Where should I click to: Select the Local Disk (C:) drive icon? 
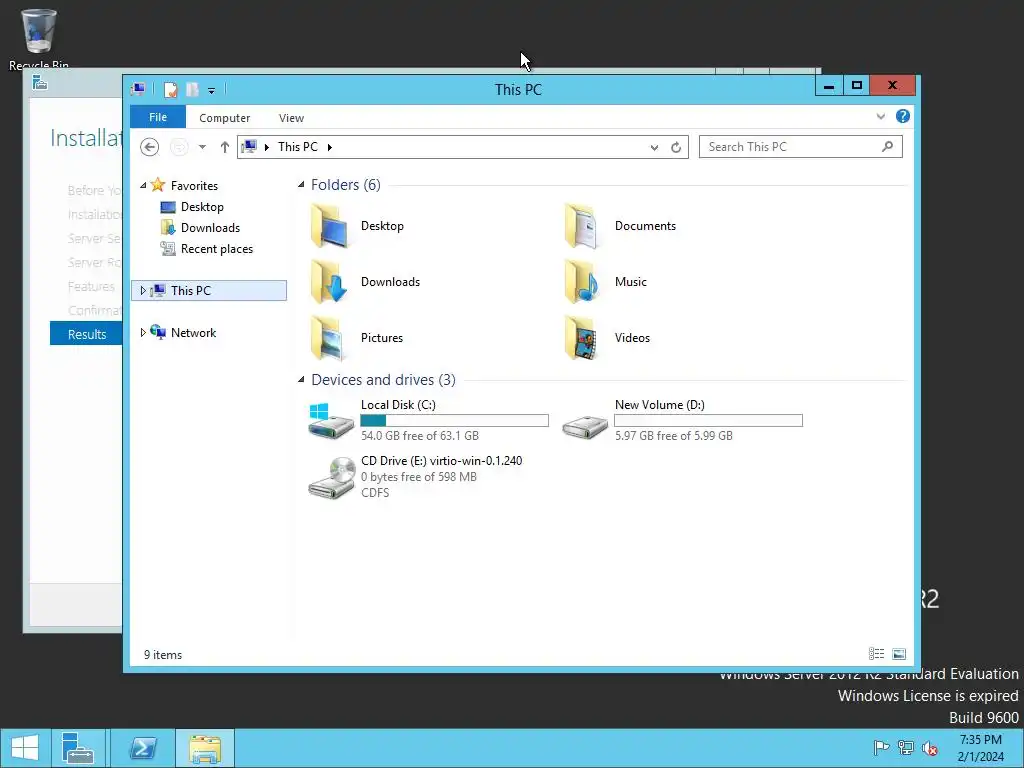(x=331, y=421)
